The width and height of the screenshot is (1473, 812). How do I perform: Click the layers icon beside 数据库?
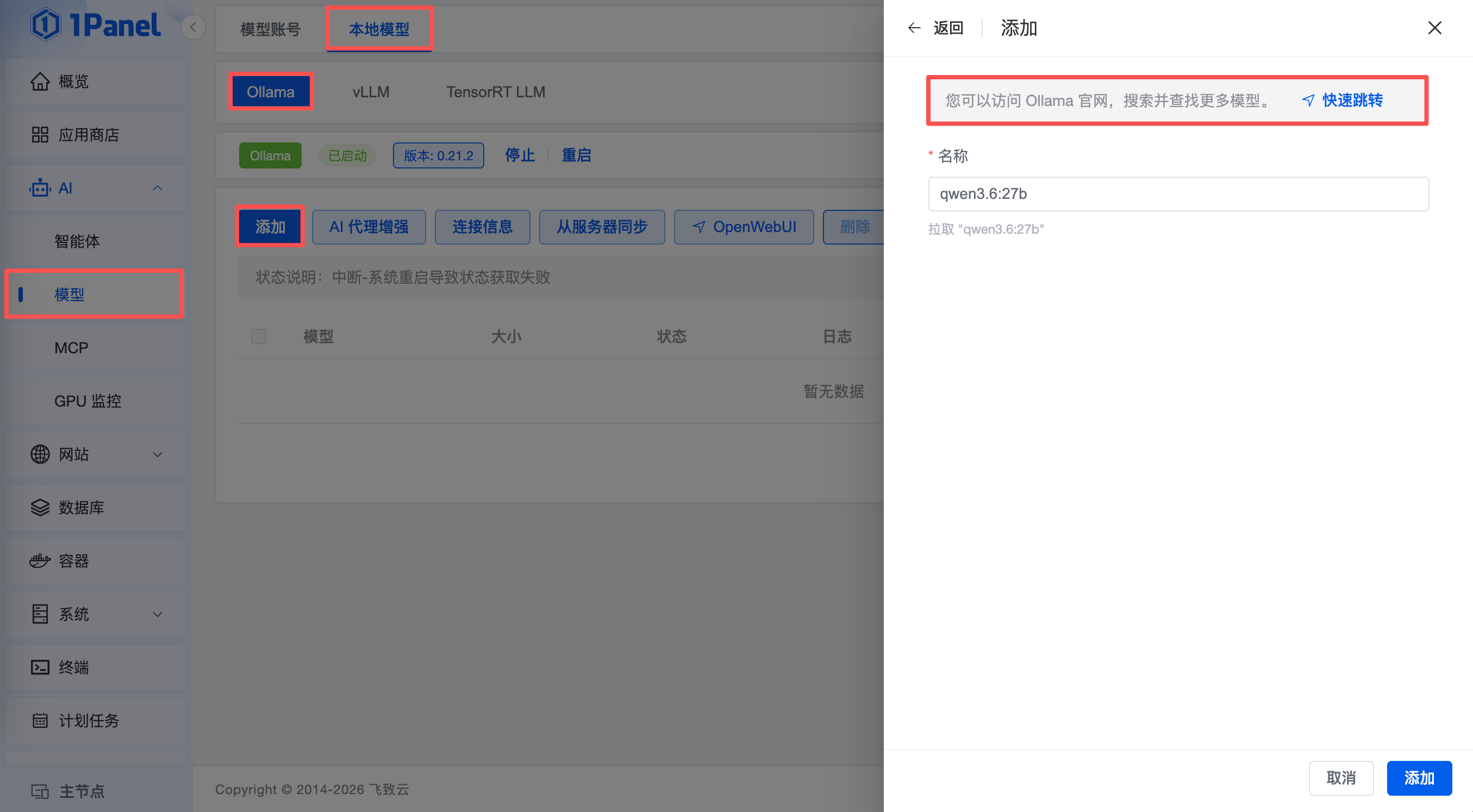(x=40, y=507)
